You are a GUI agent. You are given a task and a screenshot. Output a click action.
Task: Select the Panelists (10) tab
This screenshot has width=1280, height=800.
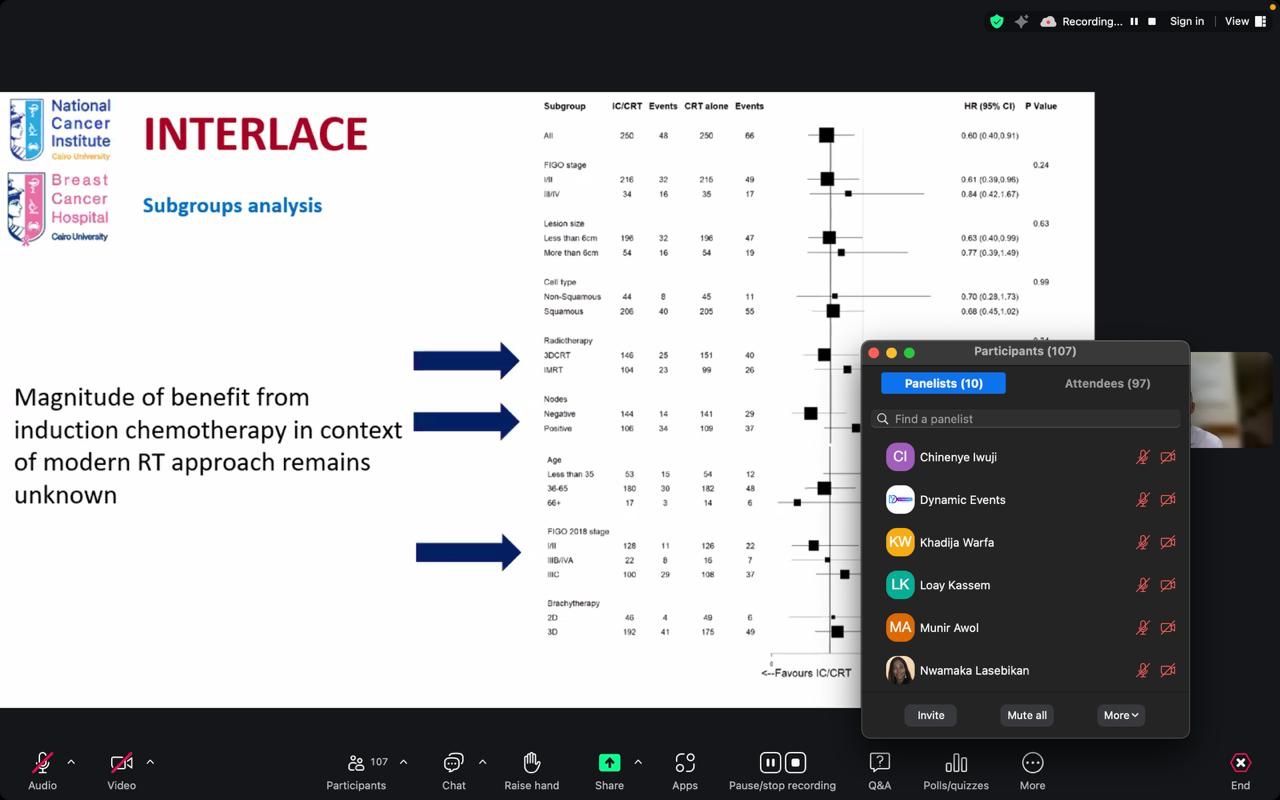943,383
